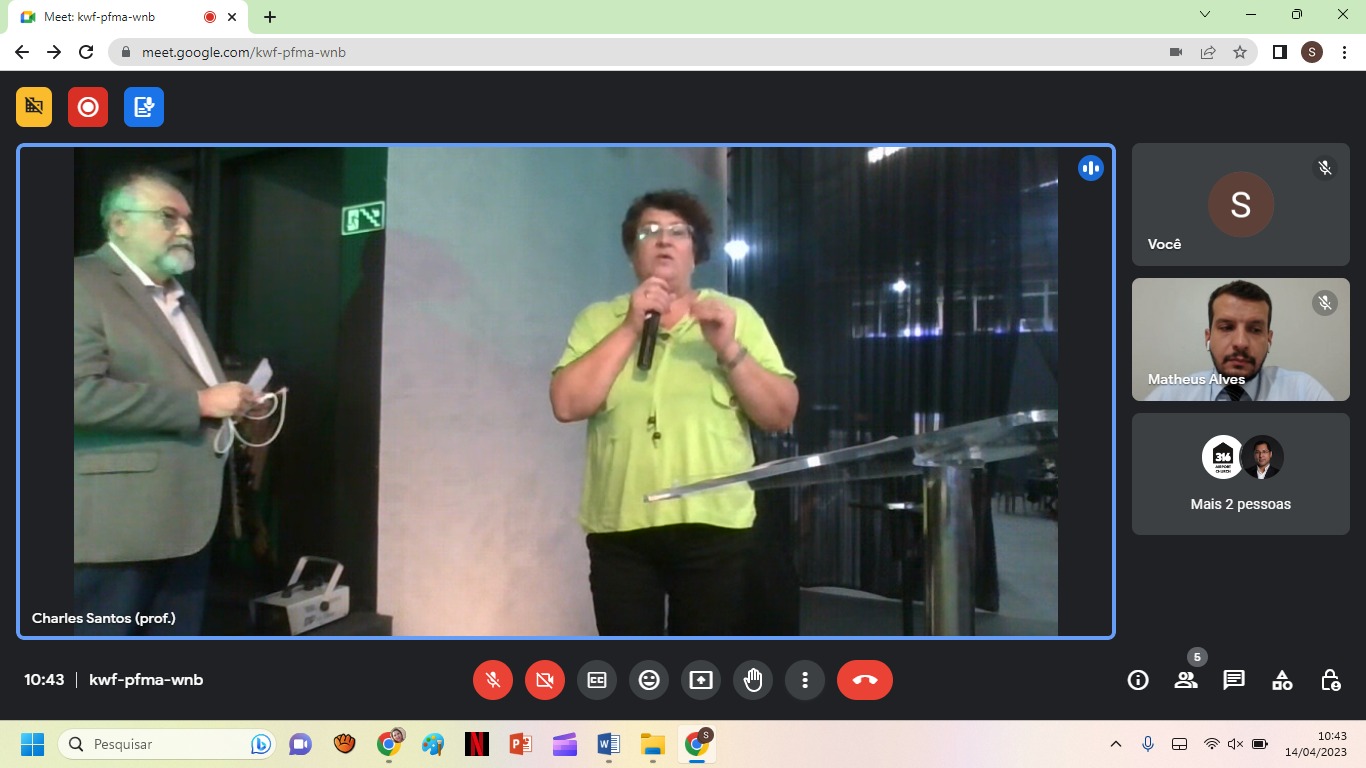
Task: Open host controls lock icon
Action: pyautogui.click(x=1330, y=680)
